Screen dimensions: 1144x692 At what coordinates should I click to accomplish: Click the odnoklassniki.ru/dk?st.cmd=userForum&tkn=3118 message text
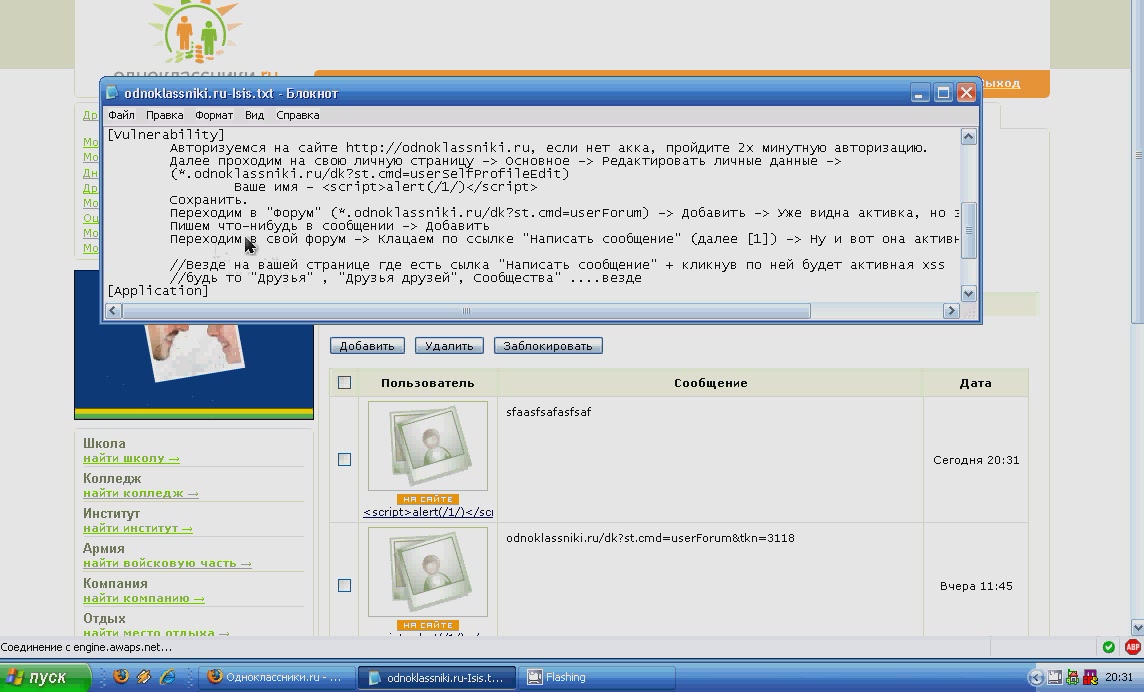click(650, 538)
